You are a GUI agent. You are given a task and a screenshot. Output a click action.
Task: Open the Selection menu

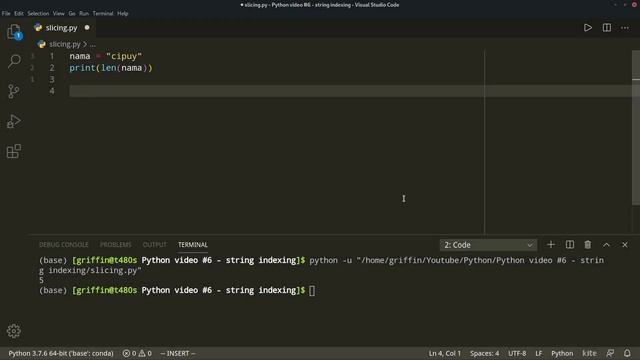point(38,13)
